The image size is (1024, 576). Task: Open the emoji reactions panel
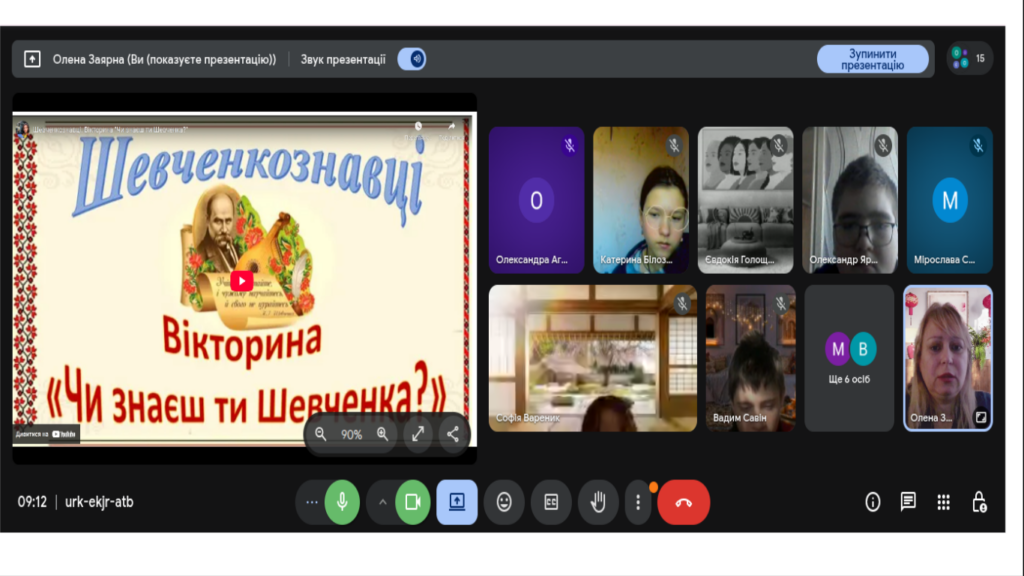[504, 502]
